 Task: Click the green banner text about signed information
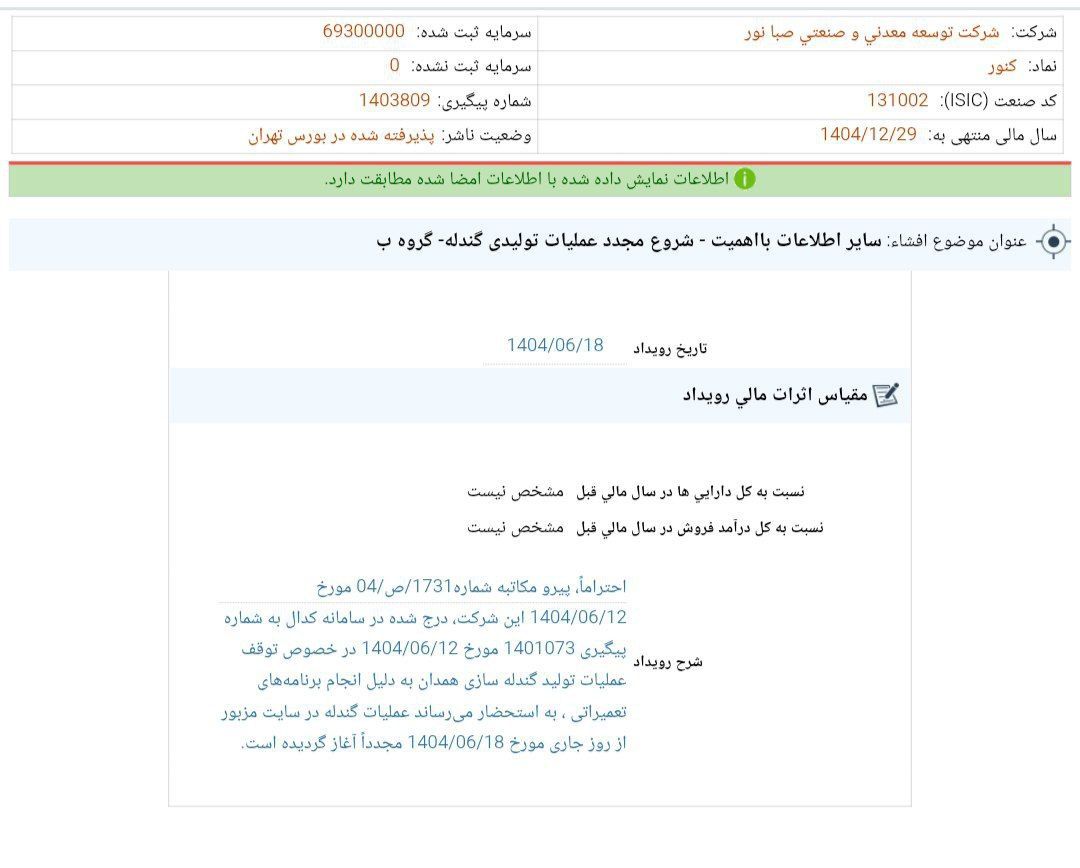tap(527, 179)
